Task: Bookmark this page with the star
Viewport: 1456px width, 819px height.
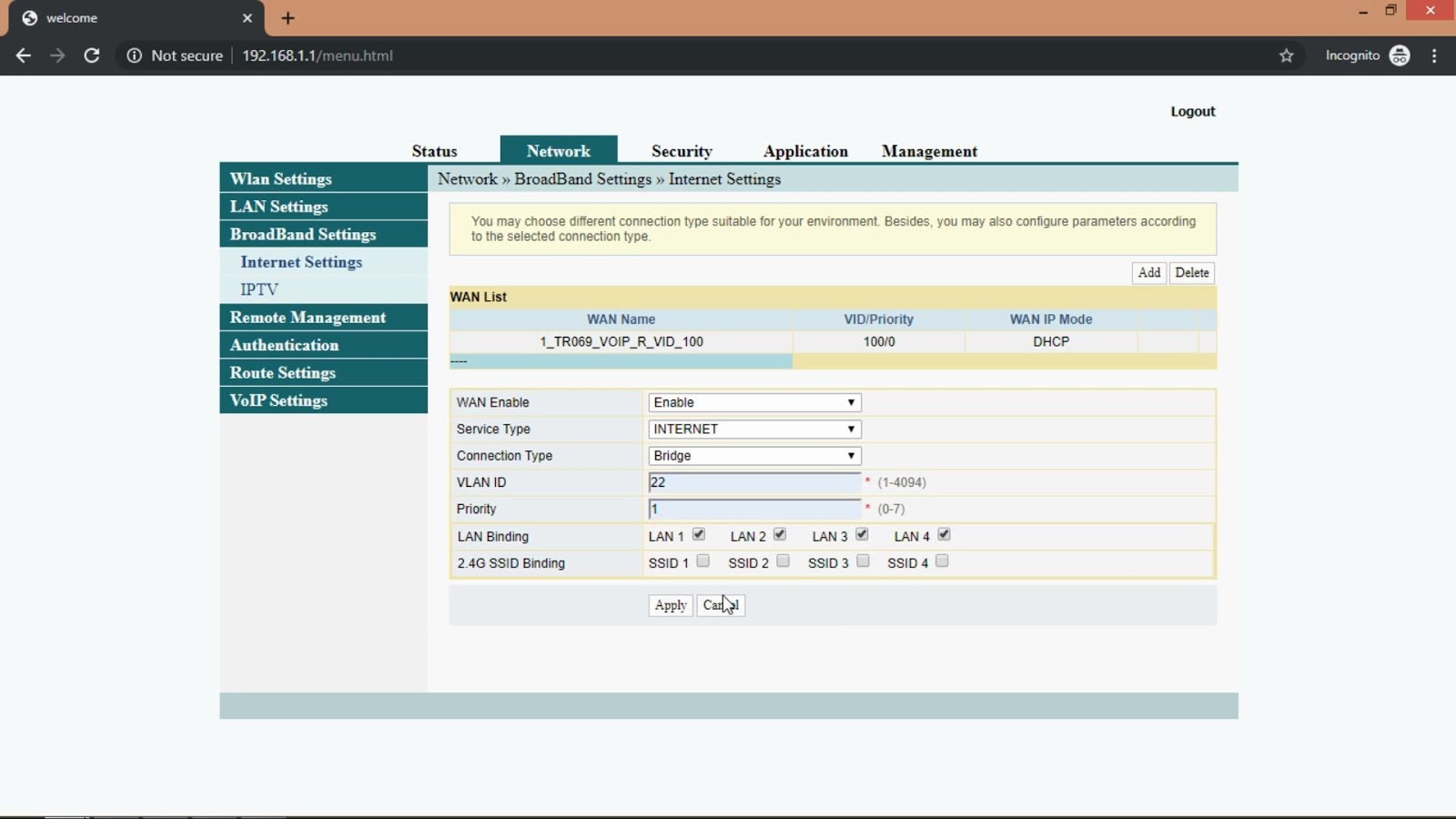Action: [1286, 56]
